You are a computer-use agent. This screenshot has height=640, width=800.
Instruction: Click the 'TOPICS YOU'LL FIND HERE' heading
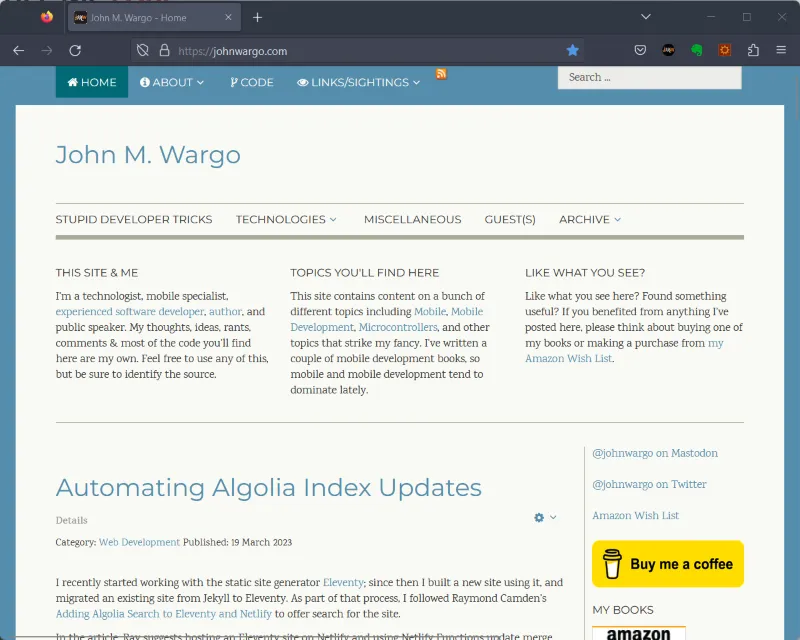click(364, 273)
